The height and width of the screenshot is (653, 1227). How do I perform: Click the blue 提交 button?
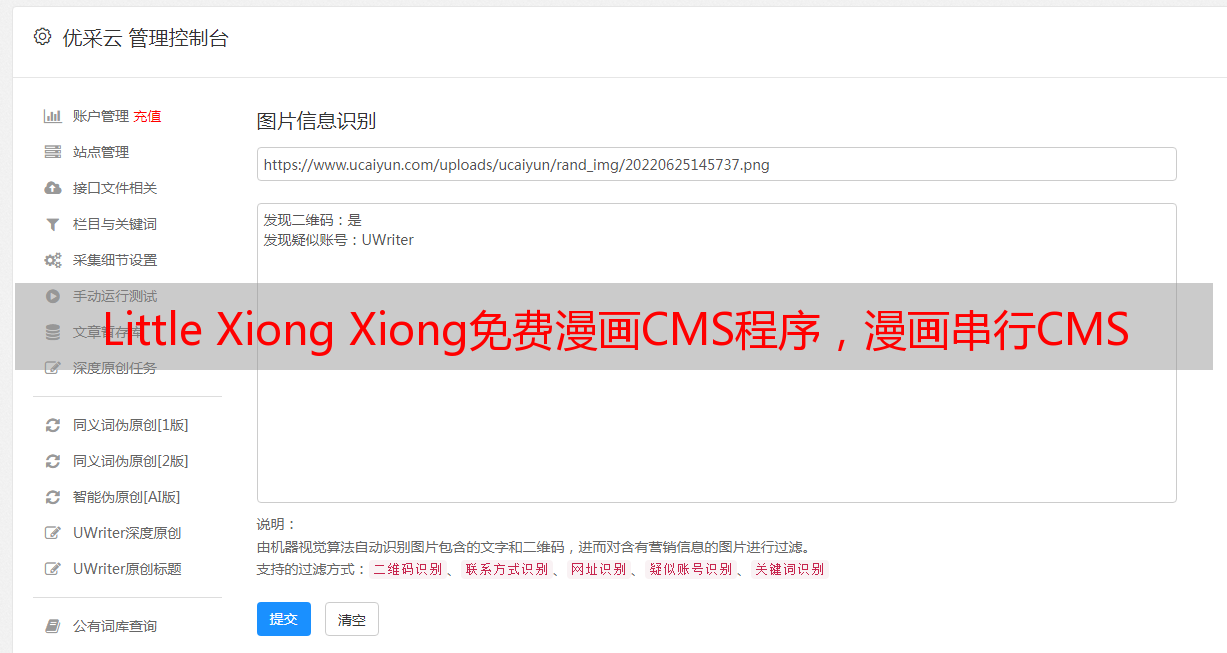pyautogui.click(x=284, y=619)
